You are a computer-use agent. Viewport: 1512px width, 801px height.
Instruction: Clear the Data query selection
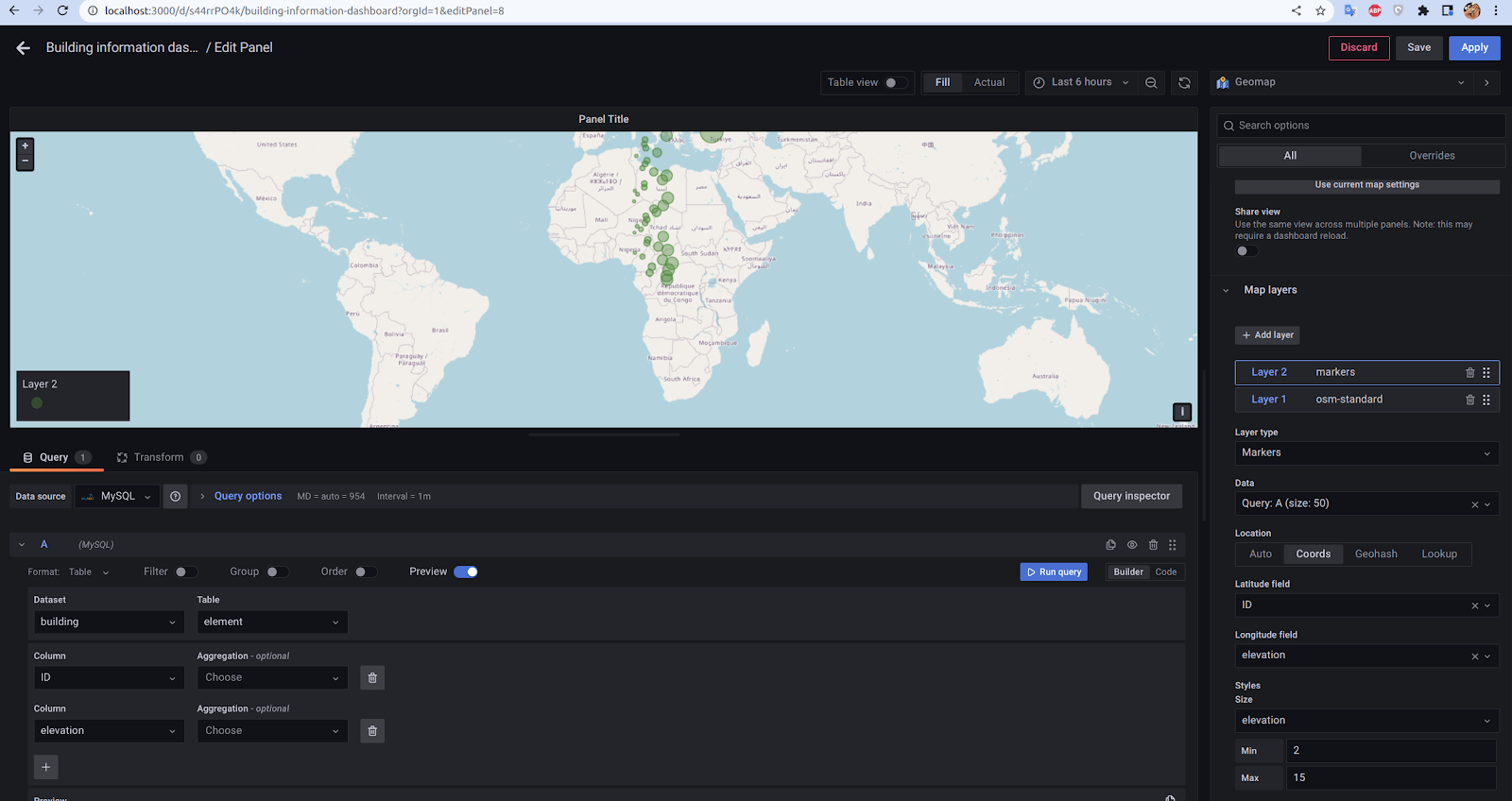click(1474, 504)
